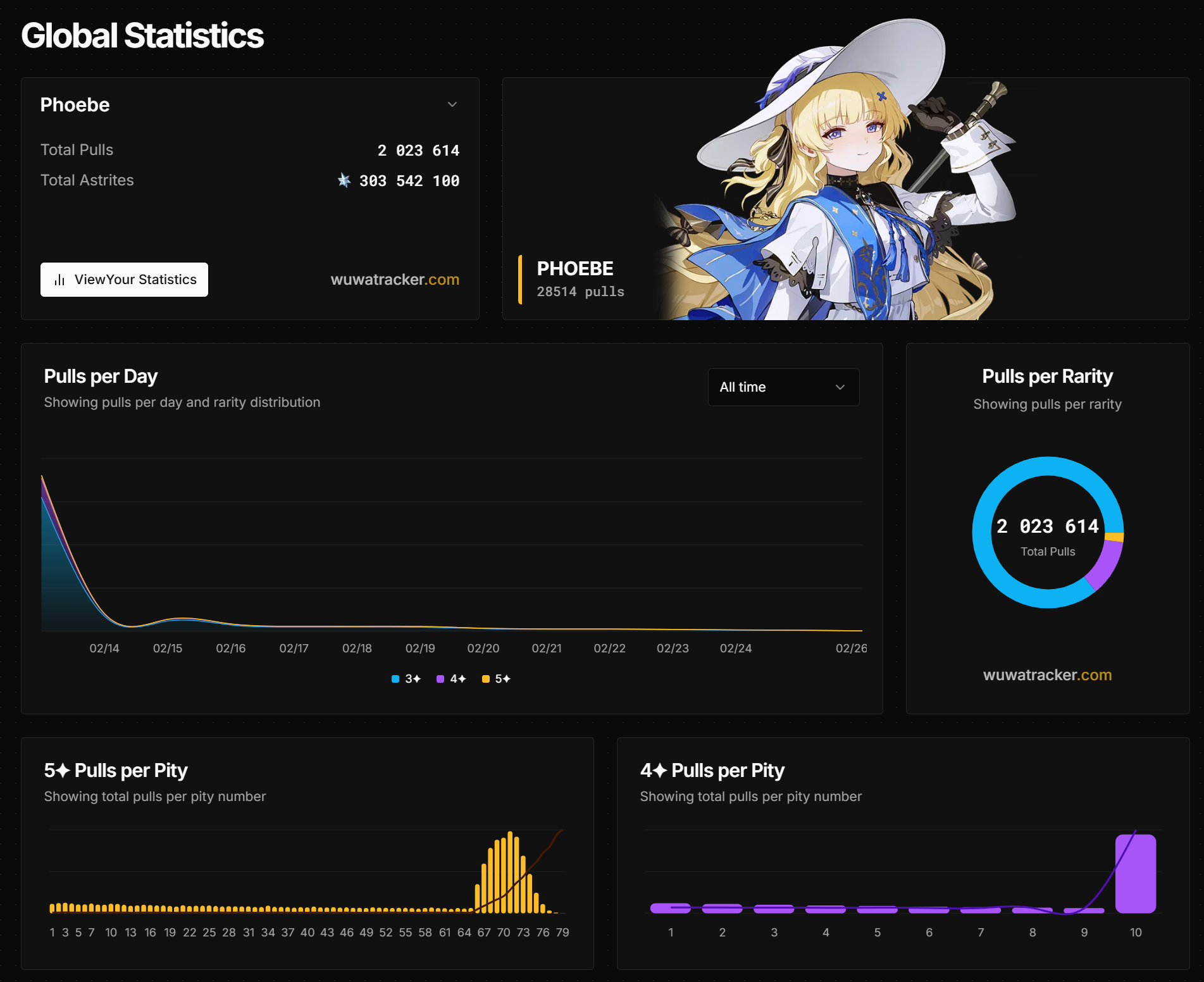
Task: Click the 4✦ pity bar at 5
Action: (x=877, y=909)
